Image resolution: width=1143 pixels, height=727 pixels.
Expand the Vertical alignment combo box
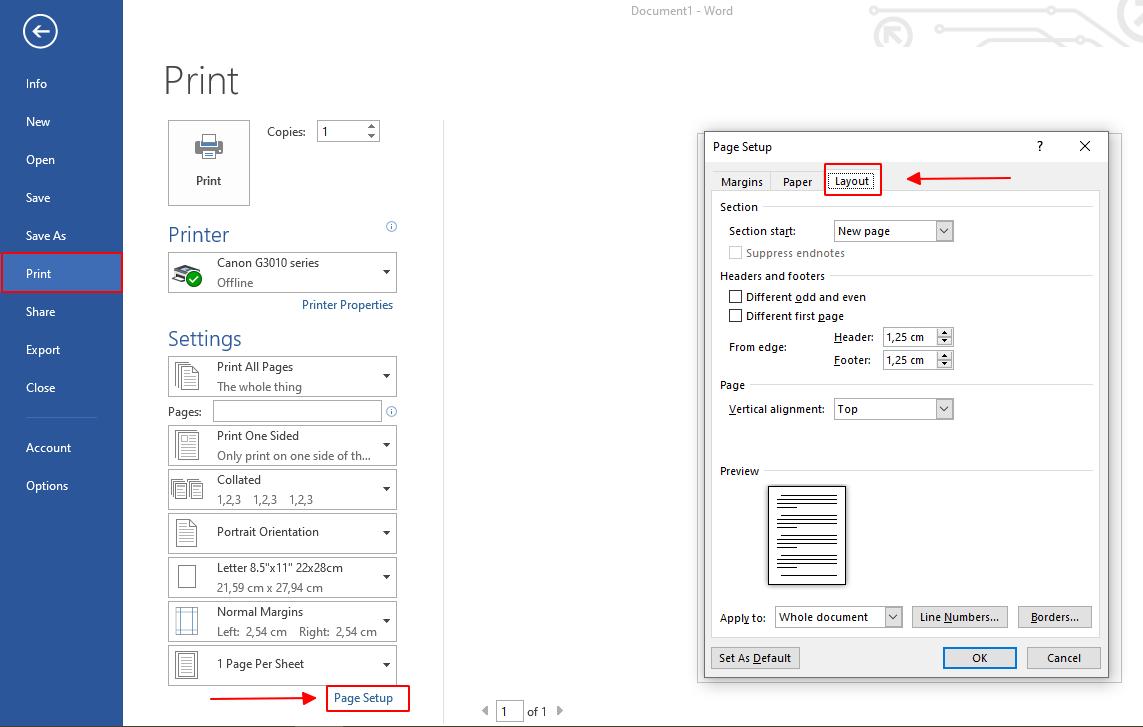click(x=944, y=409)
